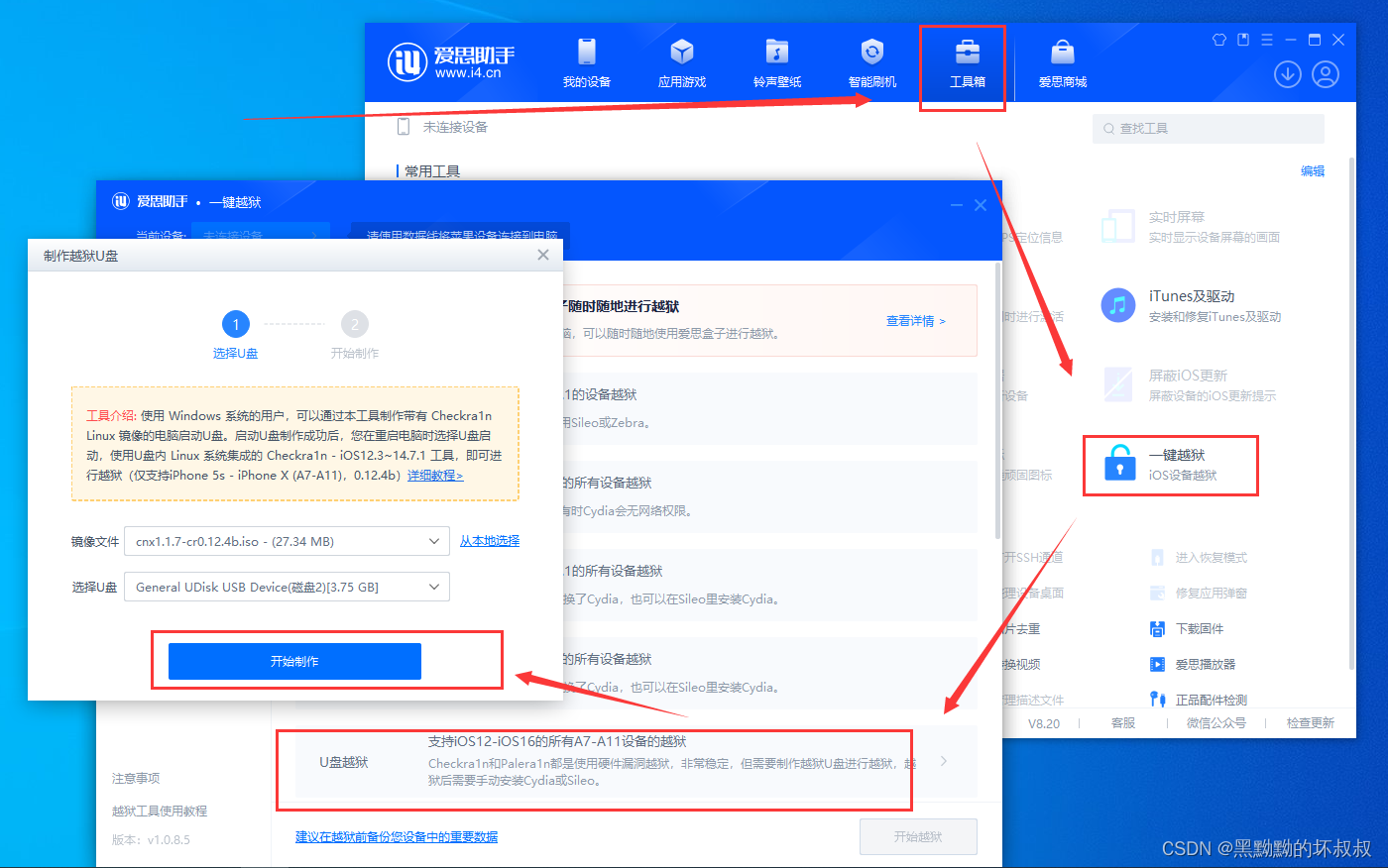The width and height of the screenshot is (1388, 868).
Task: Open the 屏蔽iOS更新 tool
Action: coord(1189,385)
